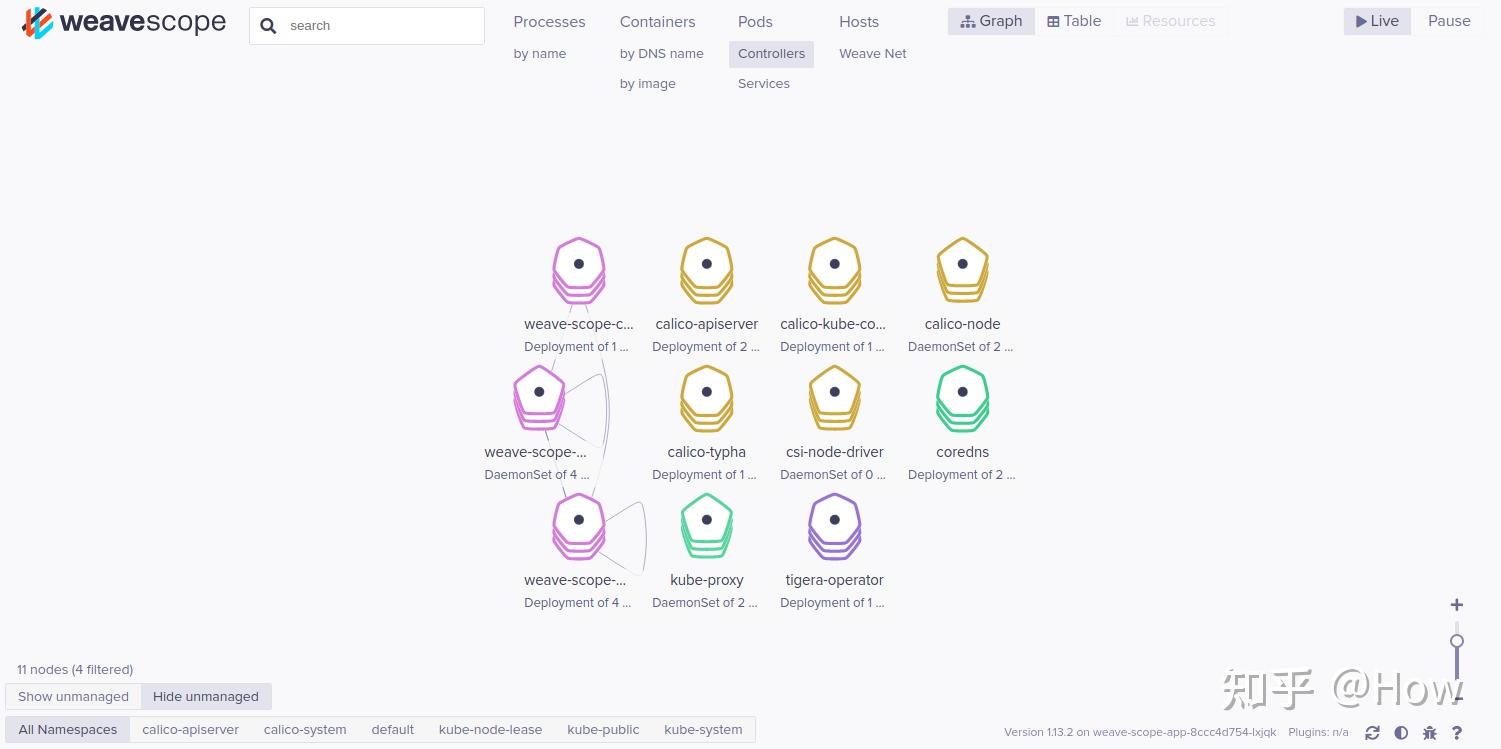This screenshot has width=1501, height=749.
Task: Toggle Hide unmanaged option
Action: (206, 696)
